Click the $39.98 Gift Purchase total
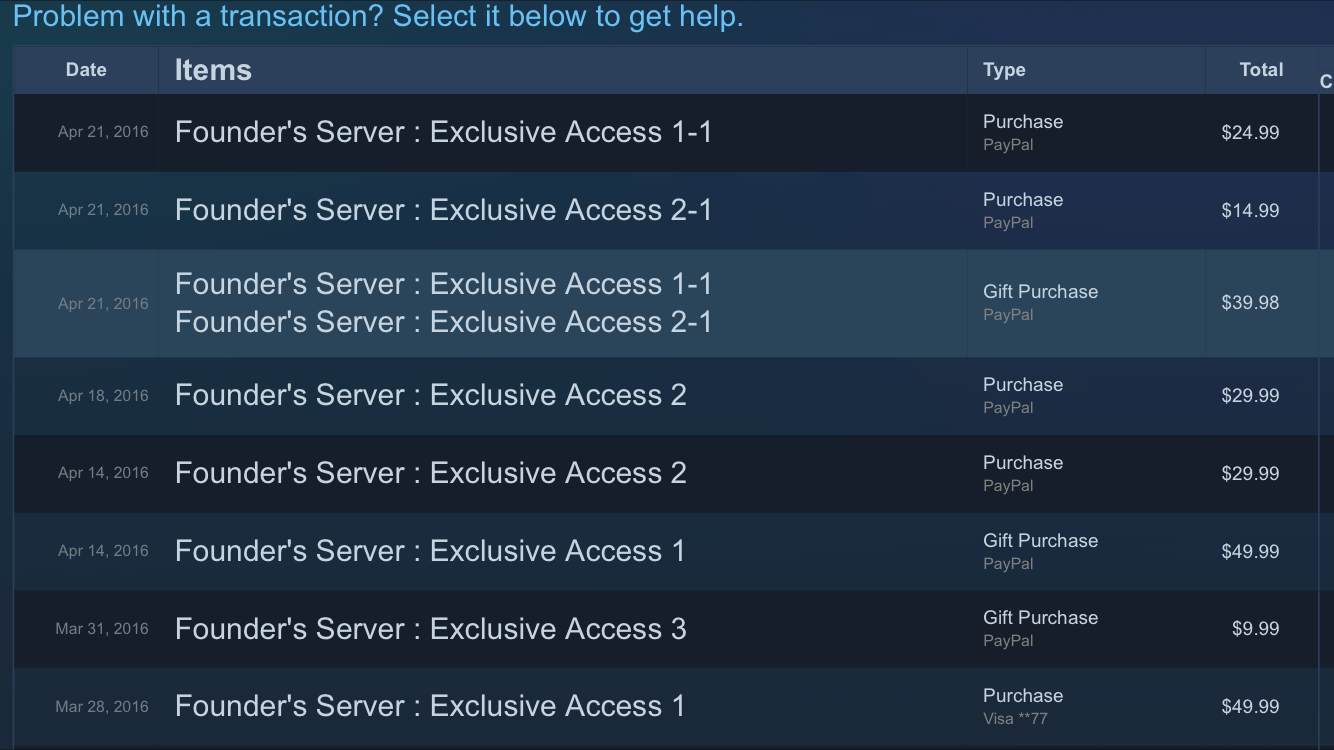This screenshot has width=1334, height=750. tap(1250, 303)
